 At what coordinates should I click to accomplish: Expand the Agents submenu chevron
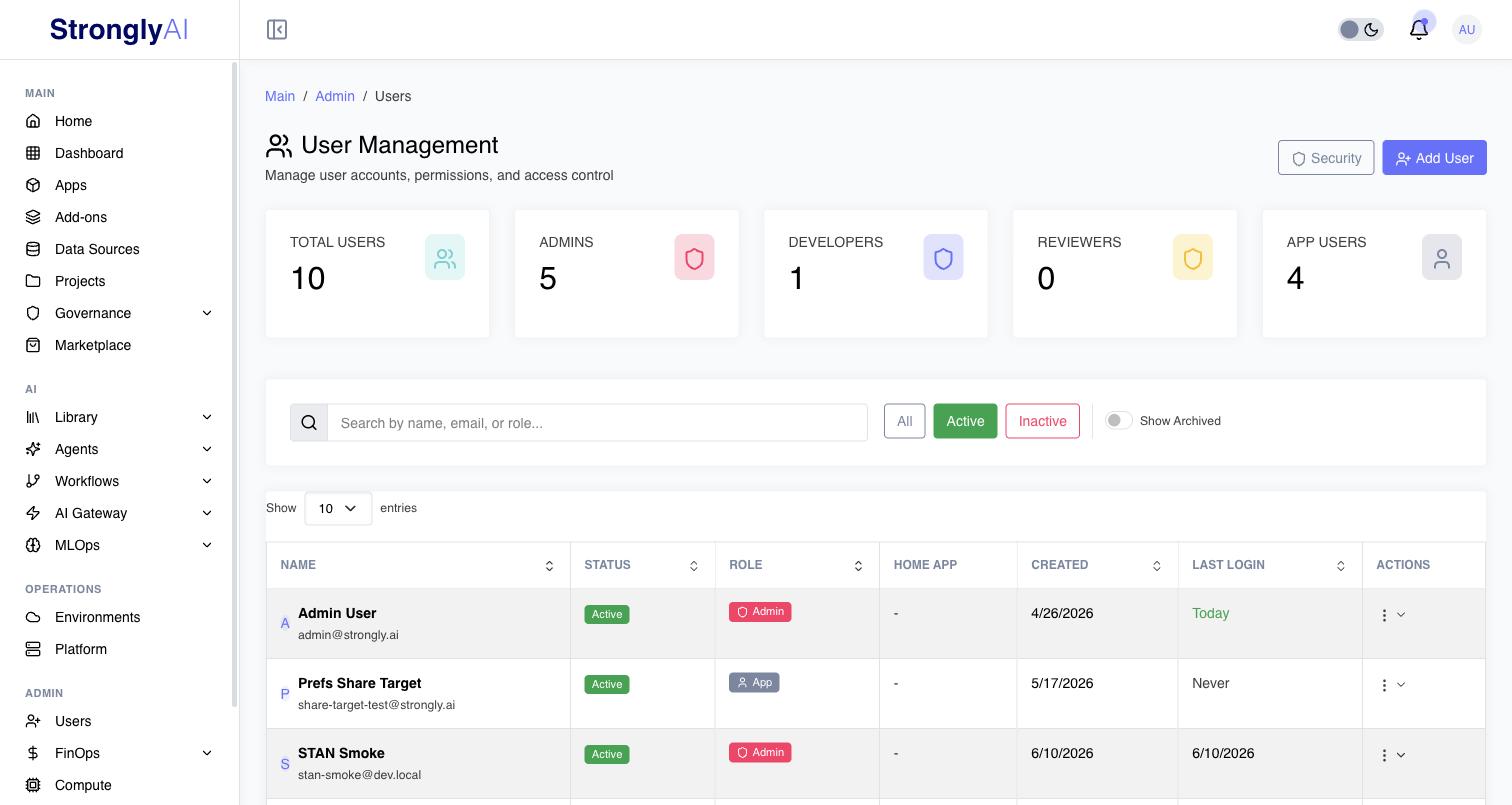pyautogui.click(x=207, y=449)
